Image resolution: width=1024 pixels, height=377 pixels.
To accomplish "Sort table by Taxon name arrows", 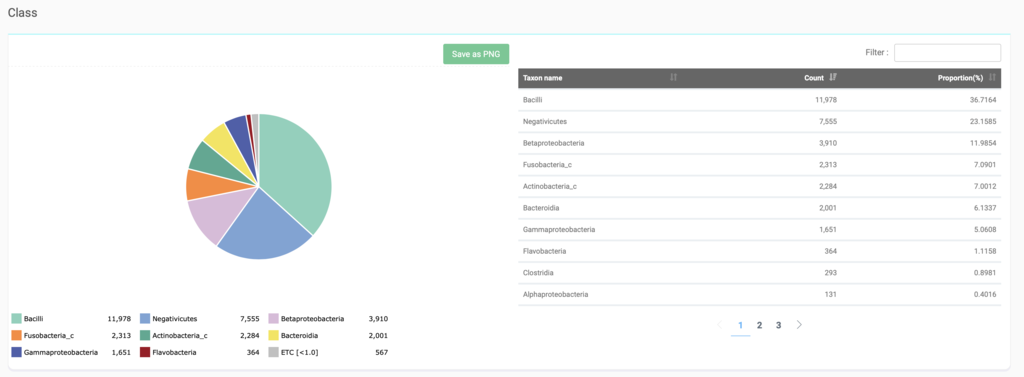I will pos(673,78).
